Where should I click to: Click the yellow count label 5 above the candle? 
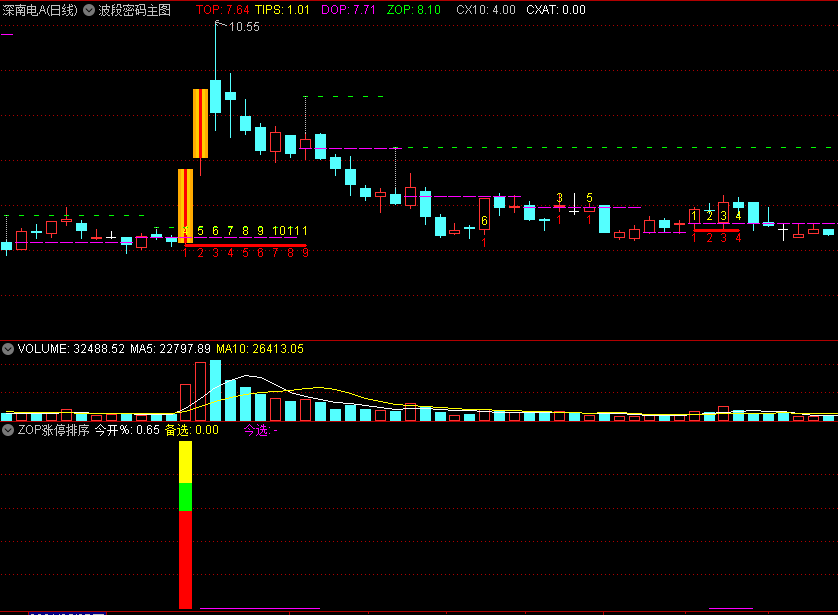tap(589, 198)
